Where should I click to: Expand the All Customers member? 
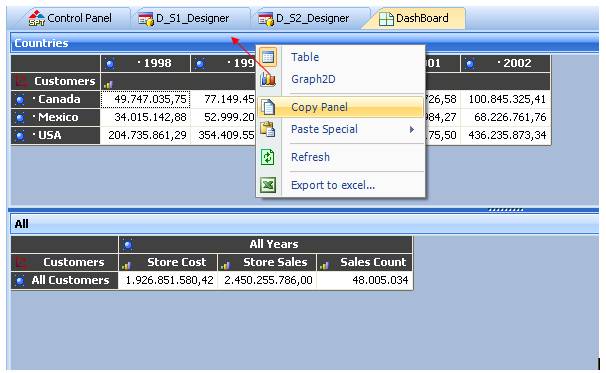(x=20, y=280)
